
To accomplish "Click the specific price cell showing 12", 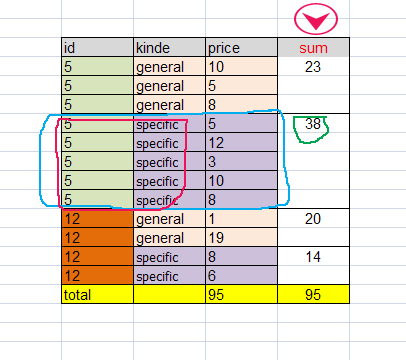I will coord(241,143).
